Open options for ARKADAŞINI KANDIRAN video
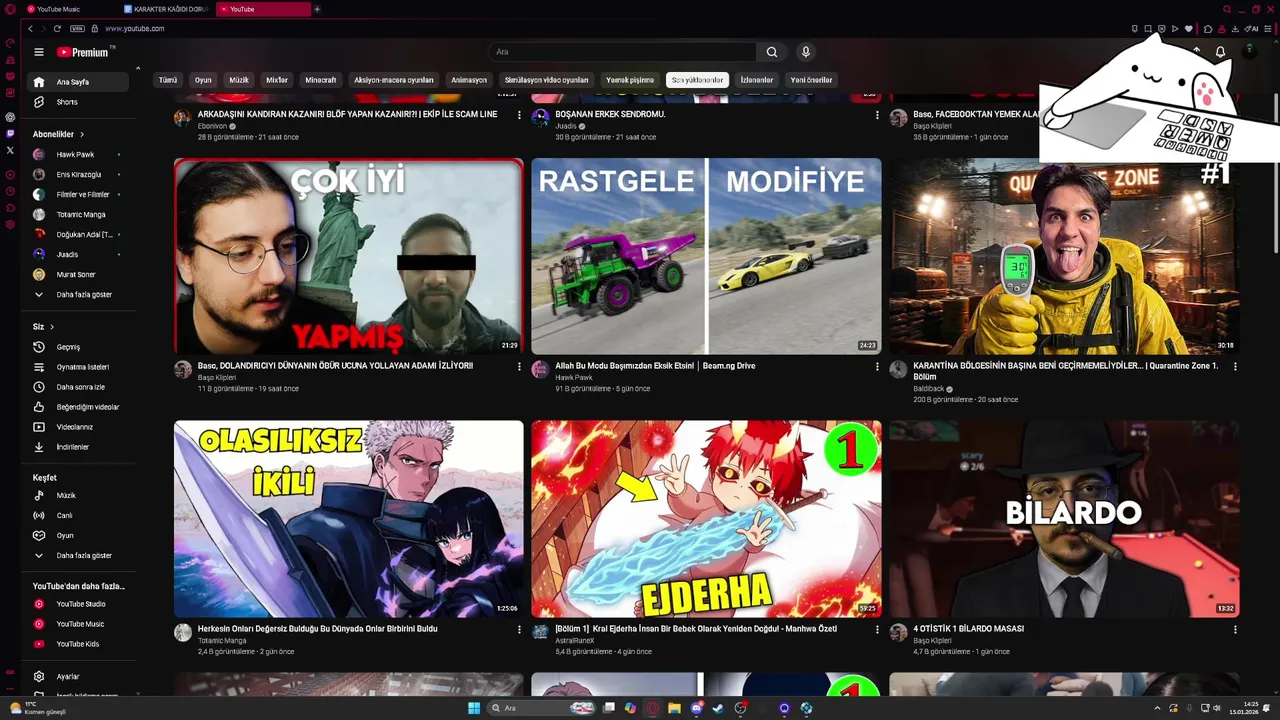 click(519, 115)
